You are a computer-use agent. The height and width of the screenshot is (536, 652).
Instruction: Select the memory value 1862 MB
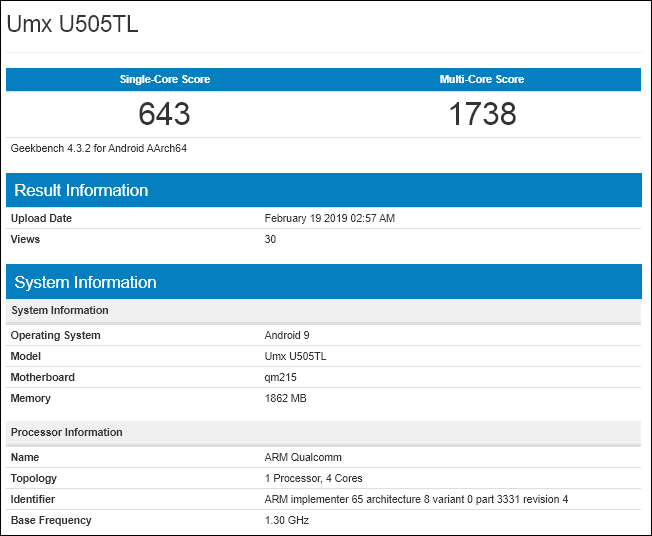click(x=286, y=398)
